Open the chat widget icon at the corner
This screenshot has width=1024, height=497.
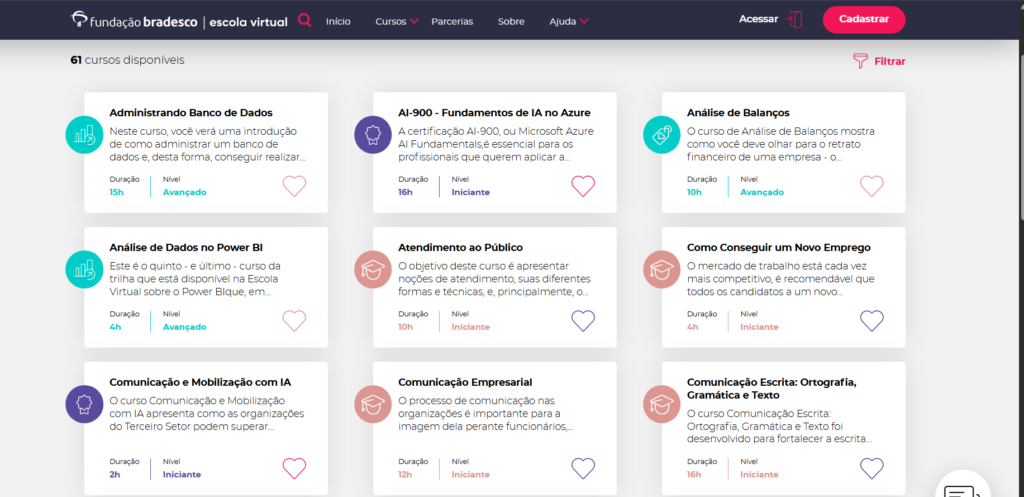coord(963,485)
